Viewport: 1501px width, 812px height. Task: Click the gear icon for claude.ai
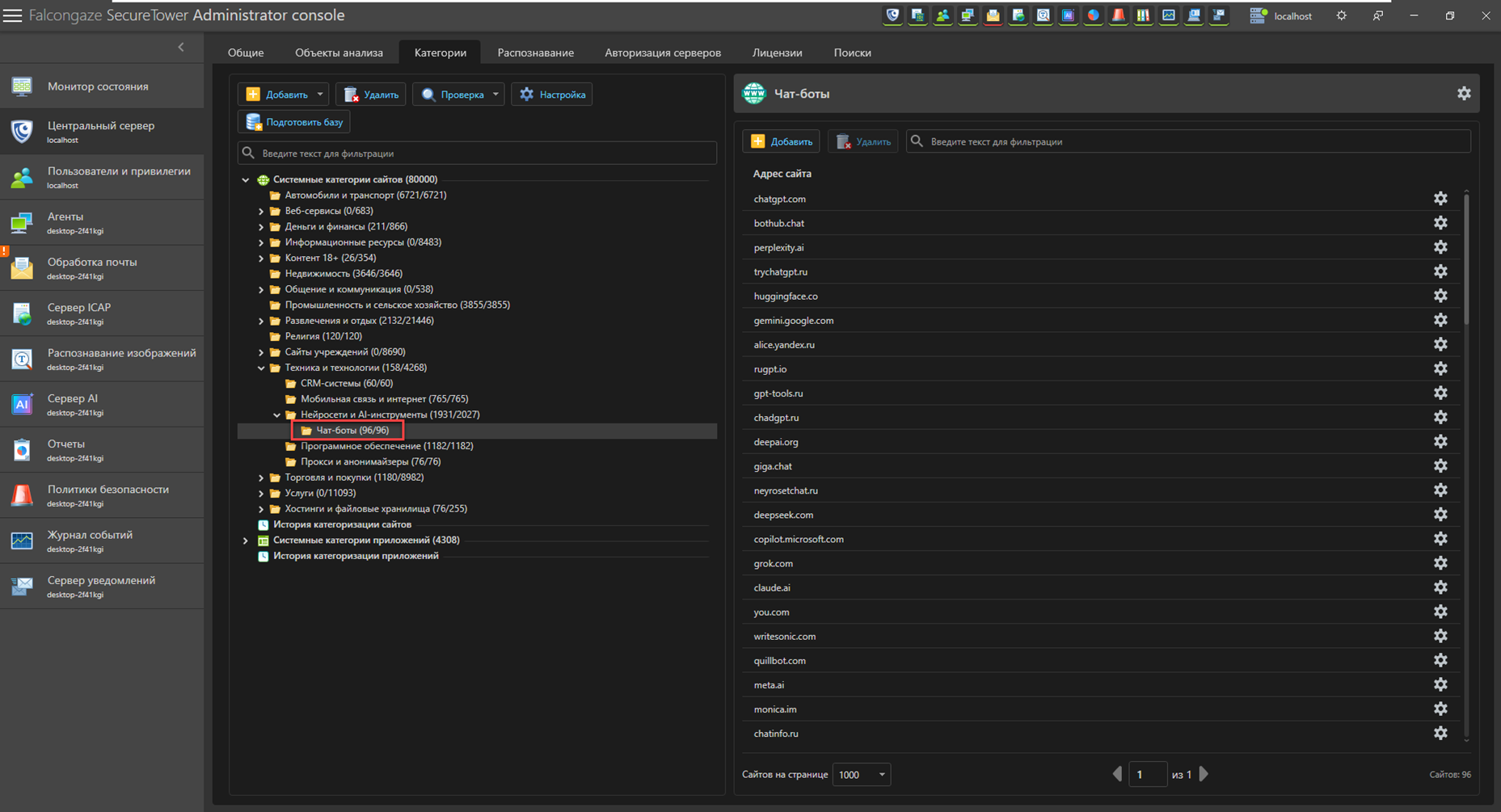pos(1440,587)
